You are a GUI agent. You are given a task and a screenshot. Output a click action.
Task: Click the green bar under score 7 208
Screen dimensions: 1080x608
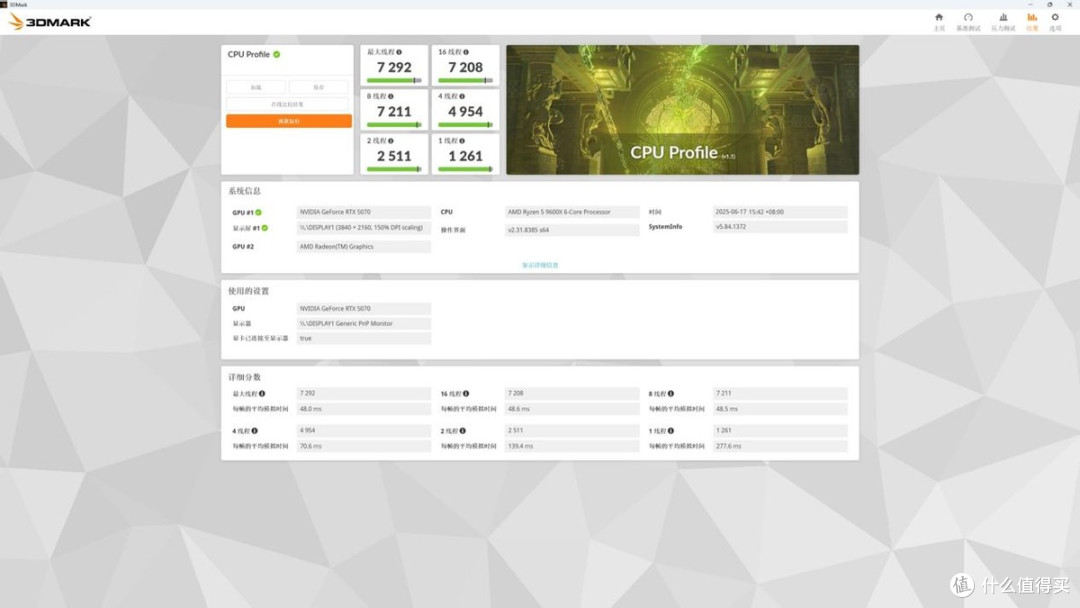[x=466, y=81]
